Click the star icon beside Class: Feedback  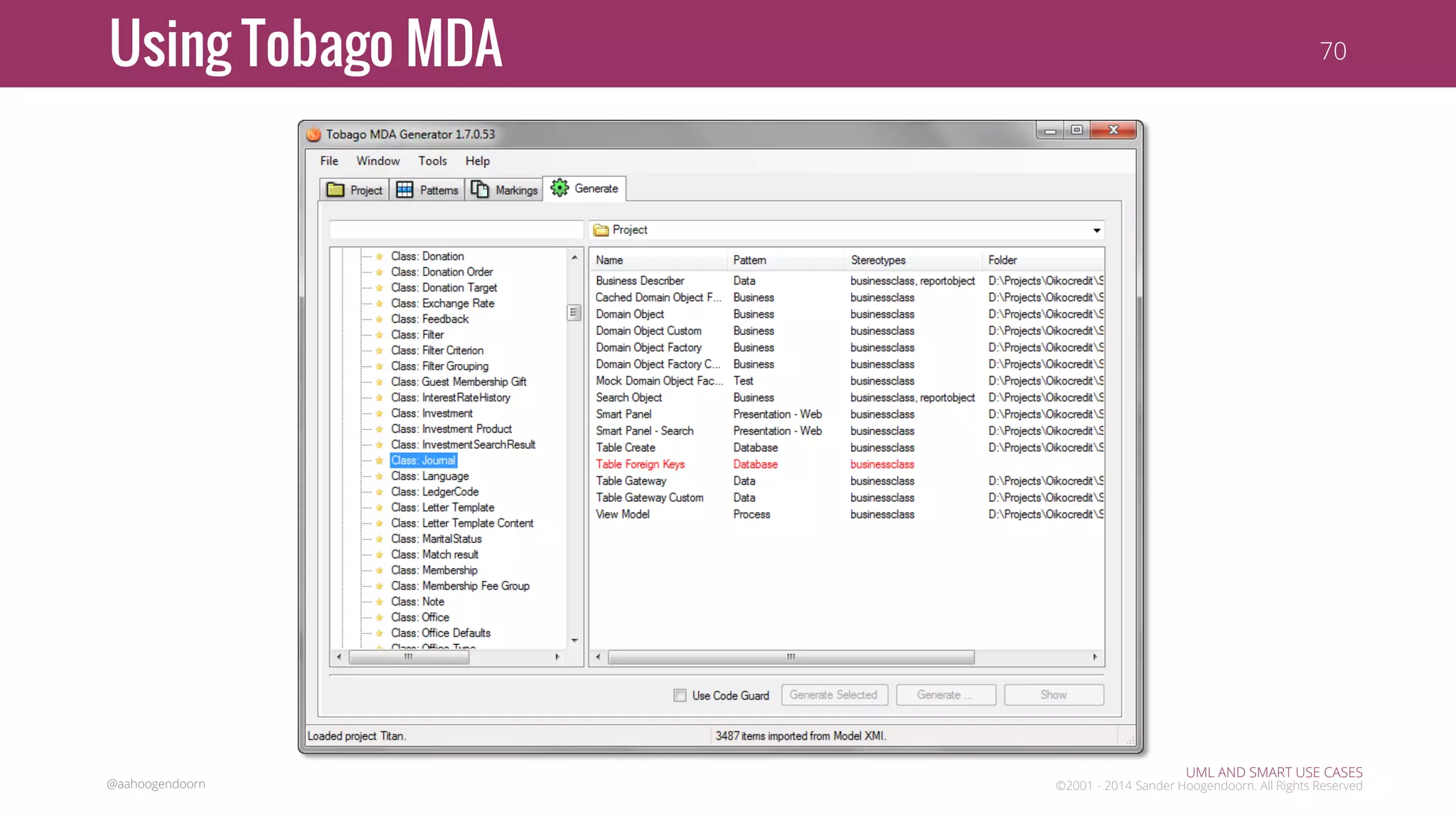coord(380,319)
